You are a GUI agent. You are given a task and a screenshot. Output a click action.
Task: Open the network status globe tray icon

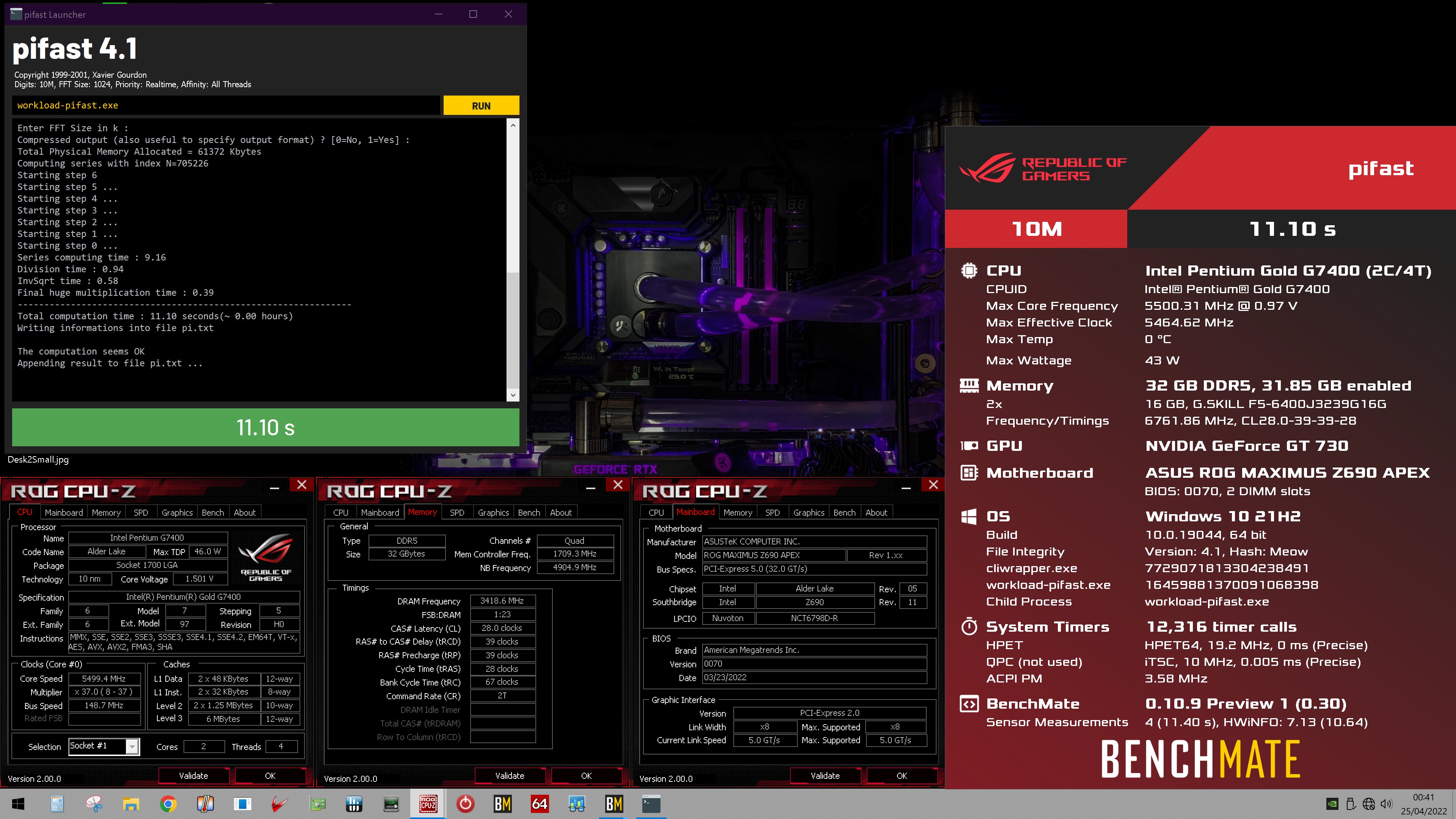pos(1368,804)
